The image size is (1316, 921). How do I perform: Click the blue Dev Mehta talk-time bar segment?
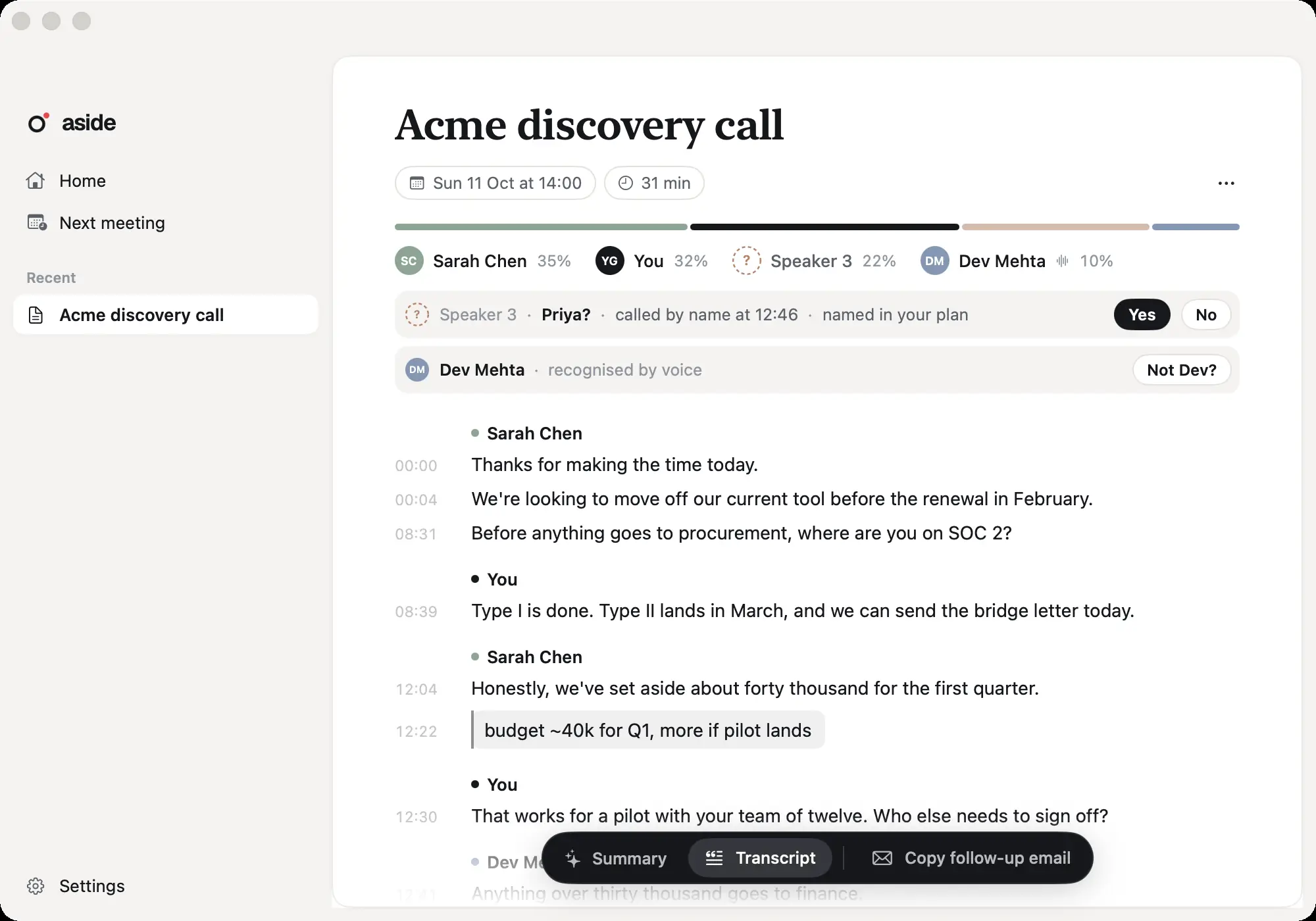click(x=1196, y=227)
